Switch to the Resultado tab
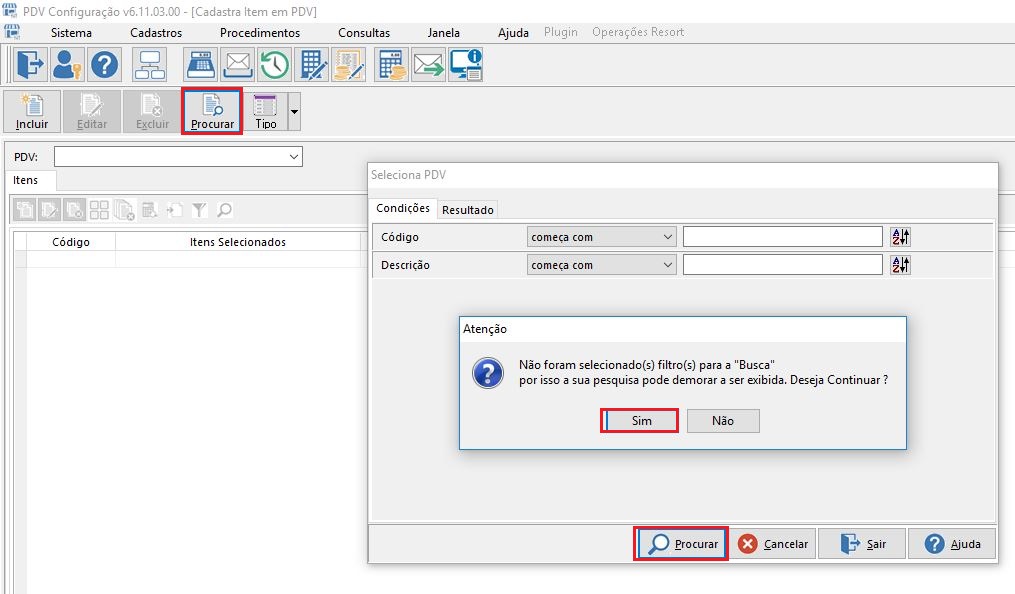The image size is (1015, 594). (x=467, y=210)
